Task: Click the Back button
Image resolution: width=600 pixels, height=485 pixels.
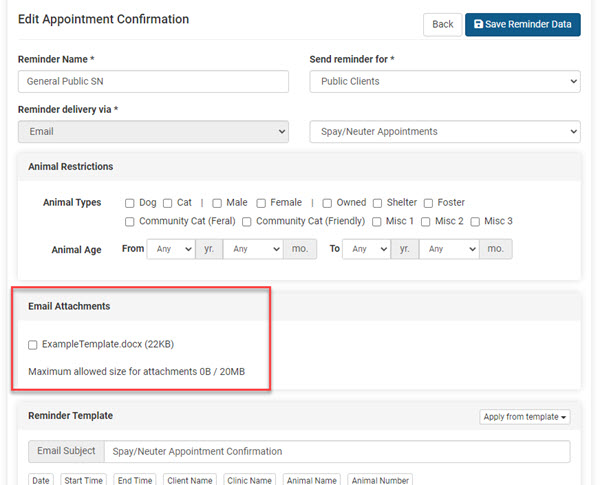Action: click(442, 24)
